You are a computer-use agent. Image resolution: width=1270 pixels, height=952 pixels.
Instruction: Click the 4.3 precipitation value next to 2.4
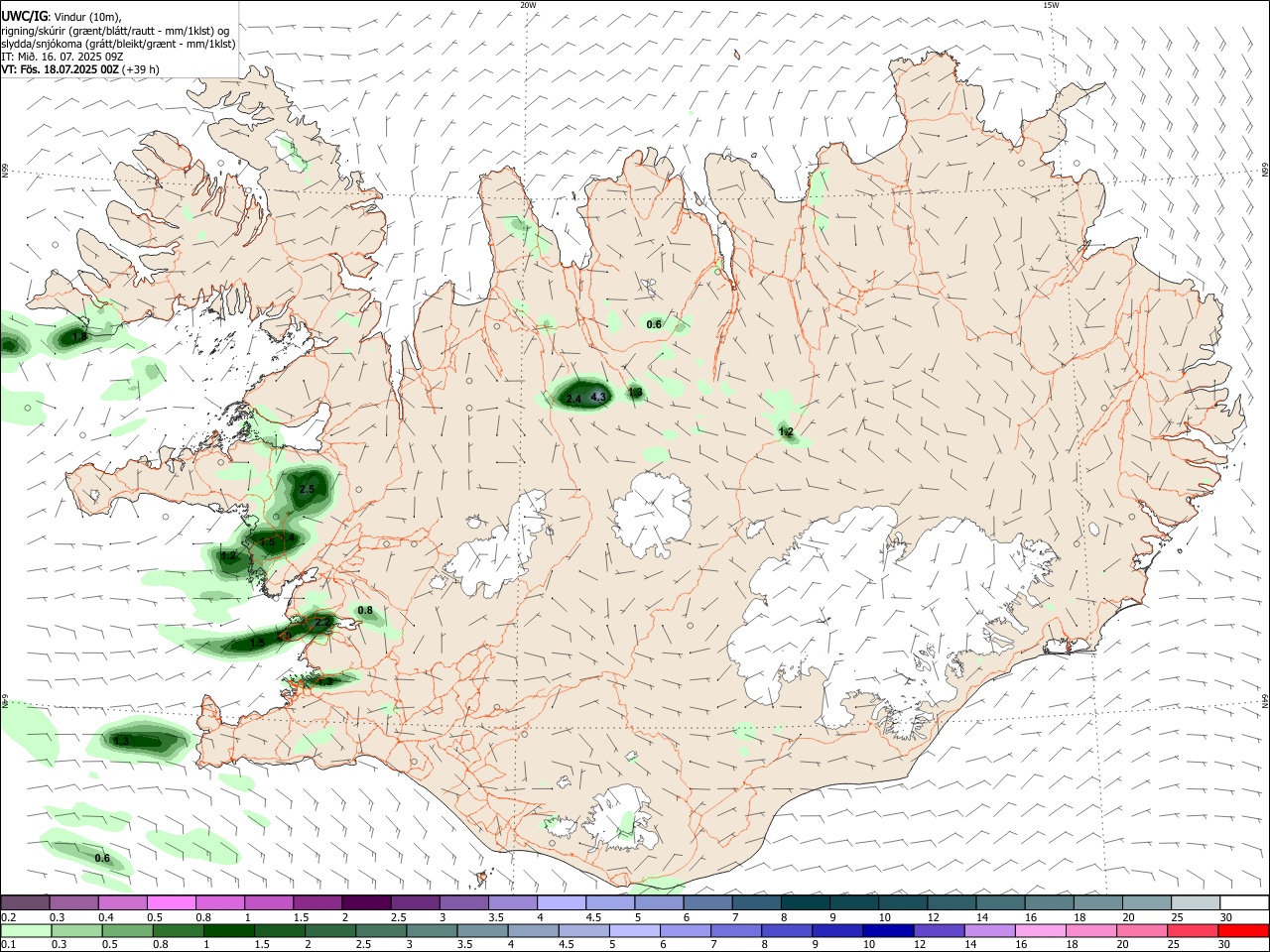coord(598,397)
